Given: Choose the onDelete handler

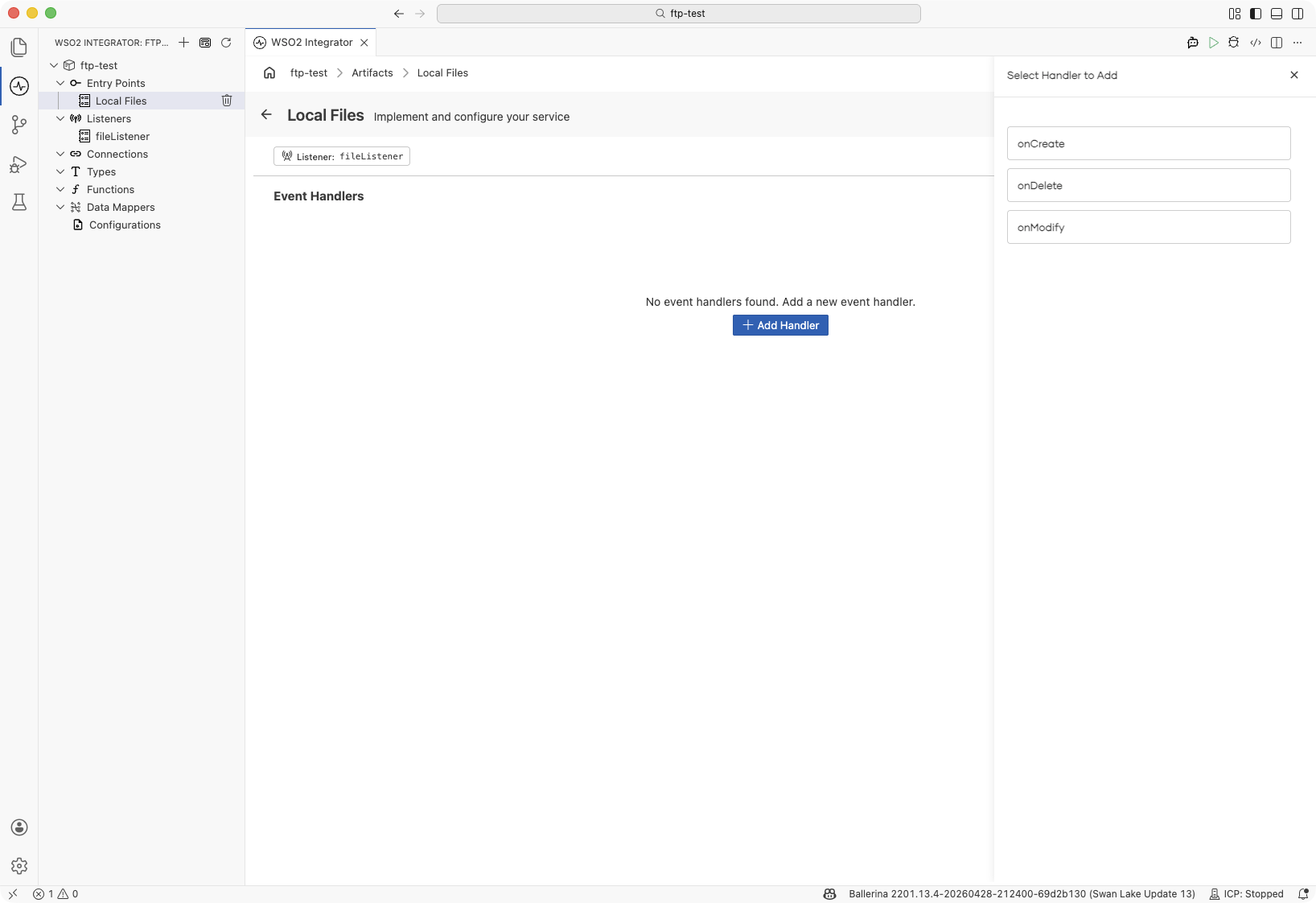Looking at the screenshot, I should click(x=1149, y=185).
